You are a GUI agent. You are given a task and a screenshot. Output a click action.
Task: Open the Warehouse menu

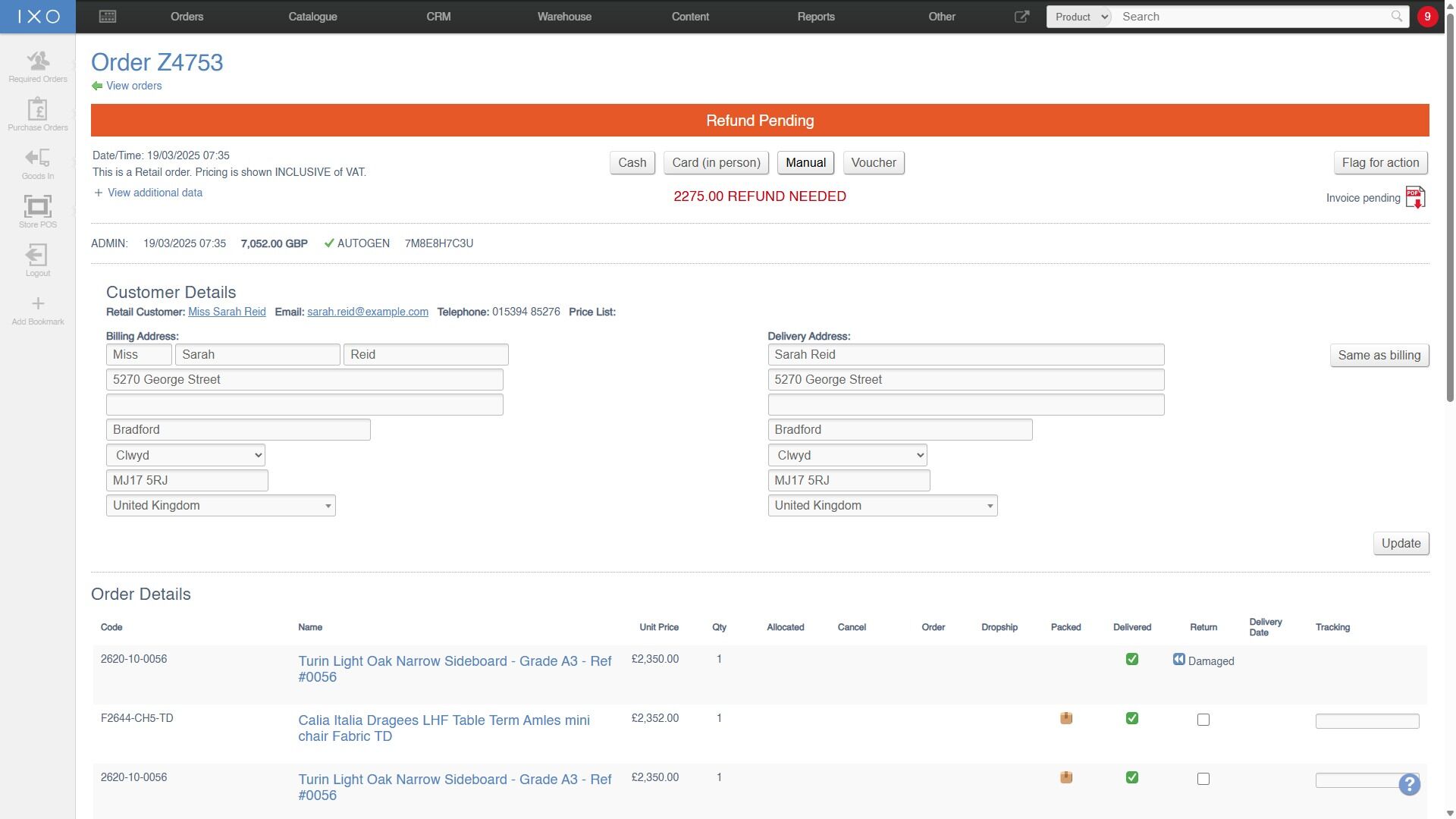point(564,17)
